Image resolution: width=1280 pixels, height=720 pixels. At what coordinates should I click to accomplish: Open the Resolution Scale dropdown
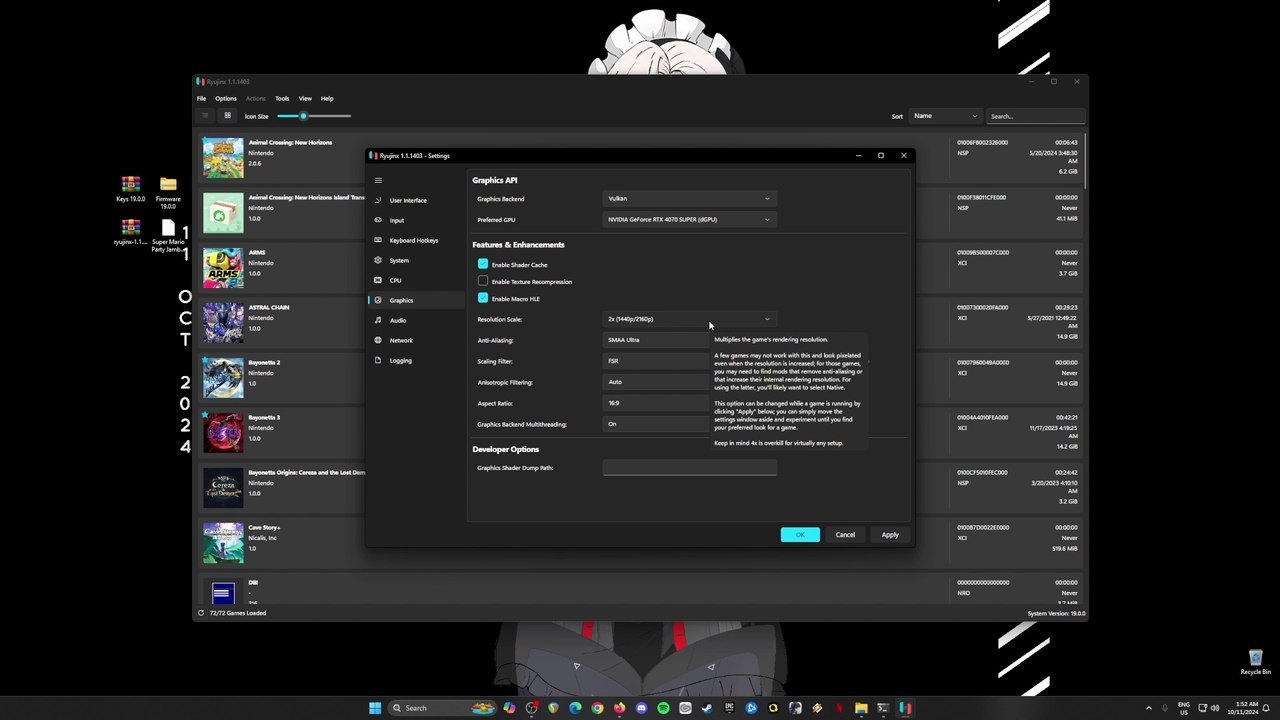pyautogui.click(x=689, y=319)
